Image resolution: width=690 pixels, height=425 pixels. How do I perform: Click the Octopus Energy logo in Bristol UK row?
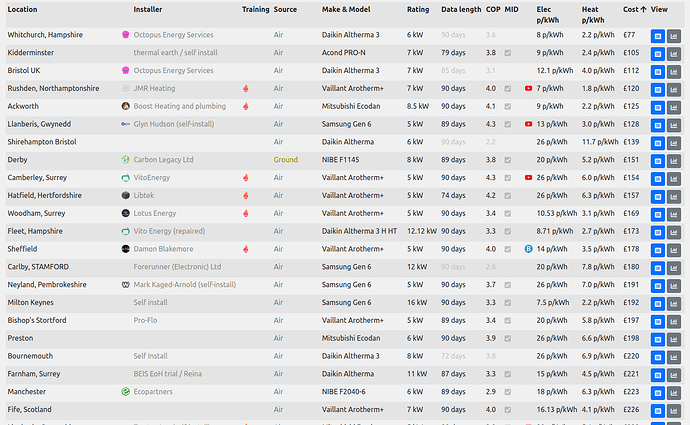[x=125, y=70]
